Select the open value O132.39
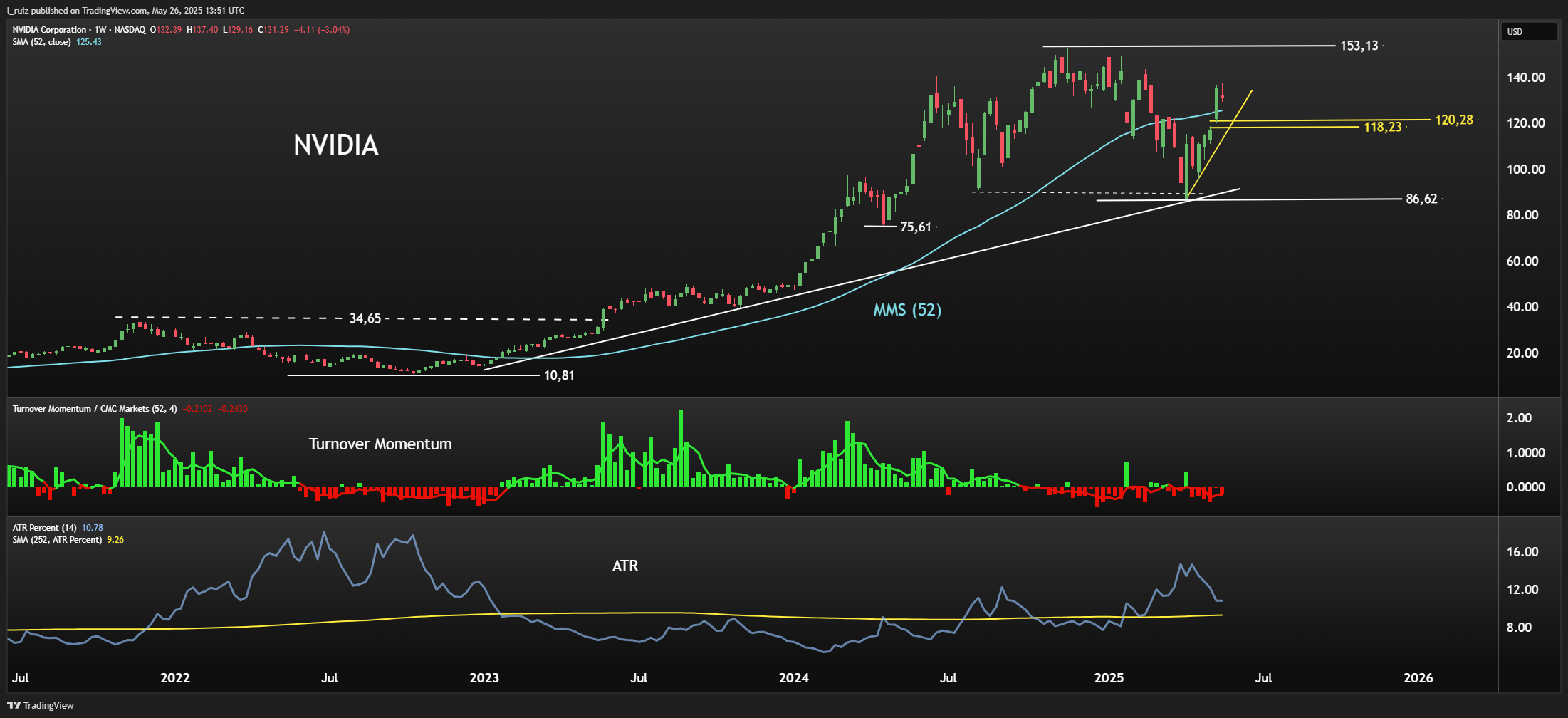 (x=166, y=30)
